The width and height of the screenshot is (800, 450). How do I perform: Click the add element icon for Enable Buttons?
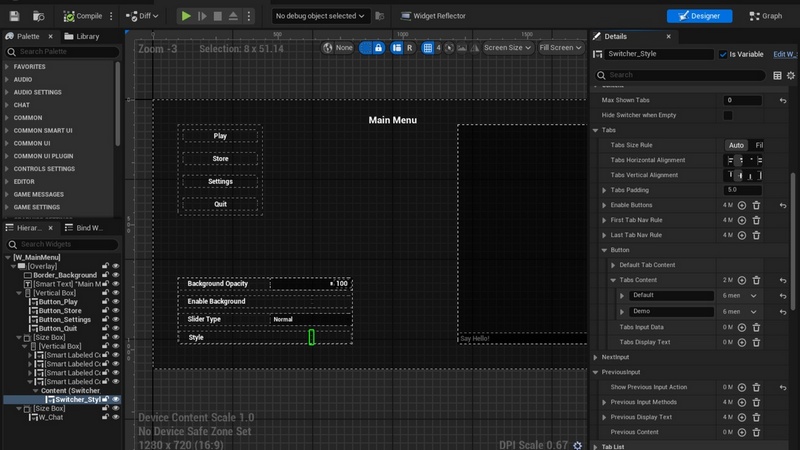pyautogui.click(x=742, y=205)
